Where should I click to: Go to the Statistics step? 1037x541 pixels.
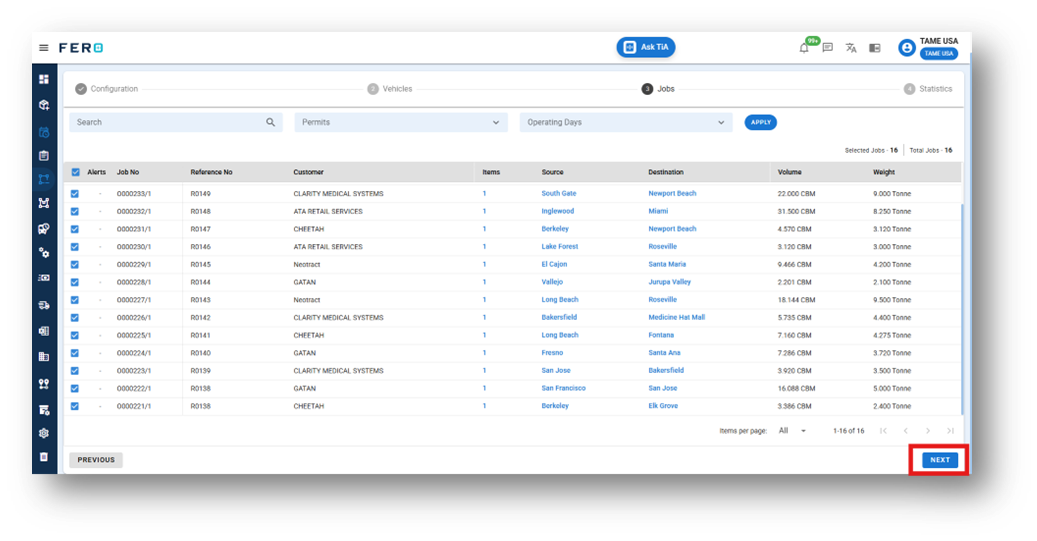click(x=928, y=89)
